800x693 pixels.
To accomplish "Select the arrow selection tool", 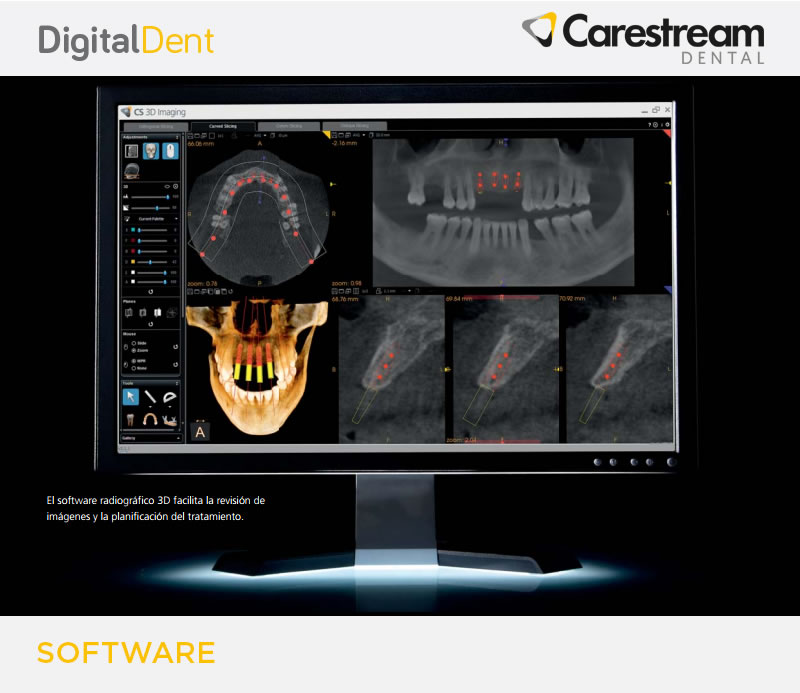I will point(131,397).
